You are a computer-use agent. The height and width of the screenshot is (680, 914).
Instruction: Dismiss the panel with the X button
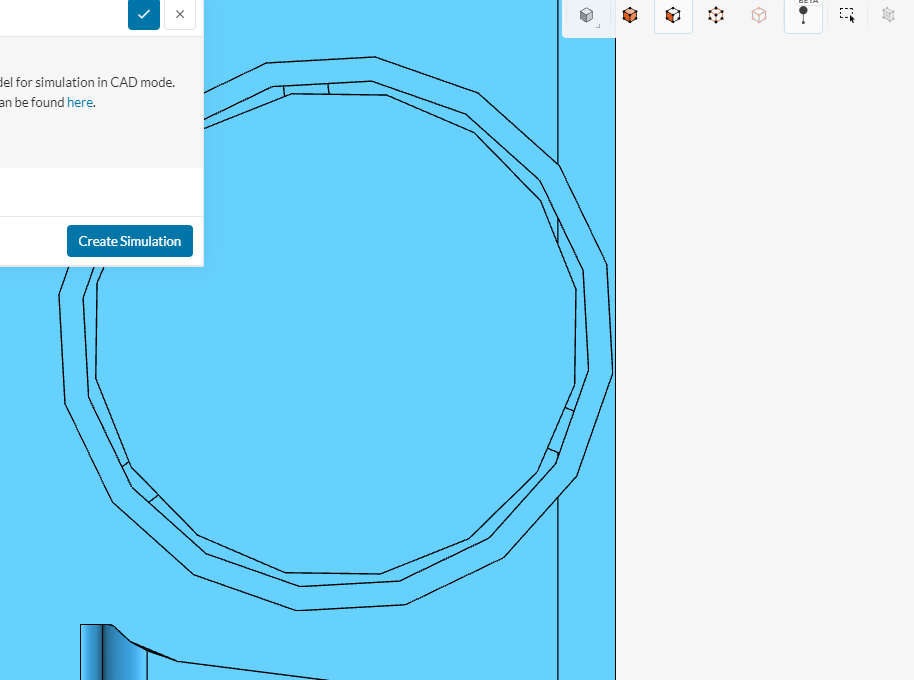(x=179, y=15)
